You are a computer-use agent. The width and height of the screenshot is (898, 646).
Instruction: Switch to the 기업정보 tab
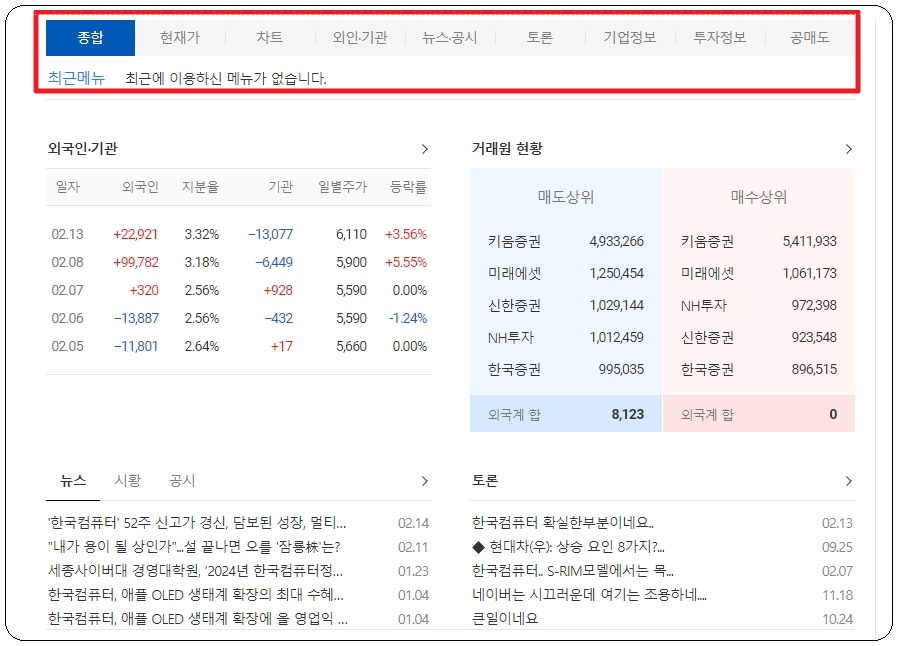tap(630, 38)
